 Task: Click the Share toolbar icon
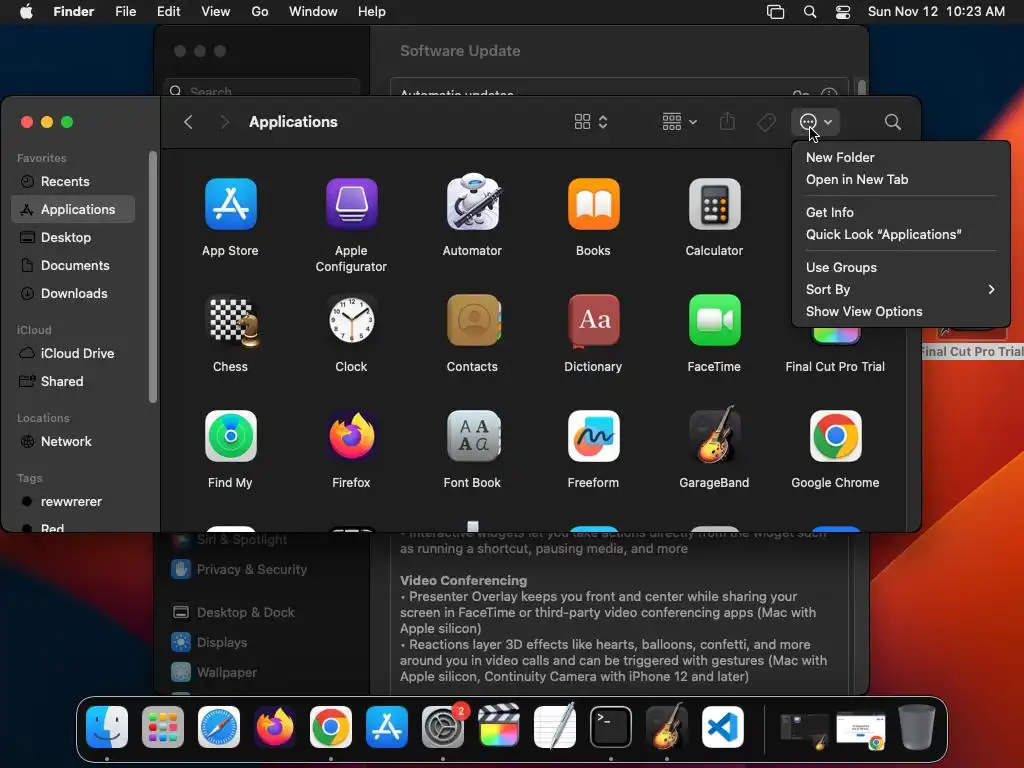727,122
